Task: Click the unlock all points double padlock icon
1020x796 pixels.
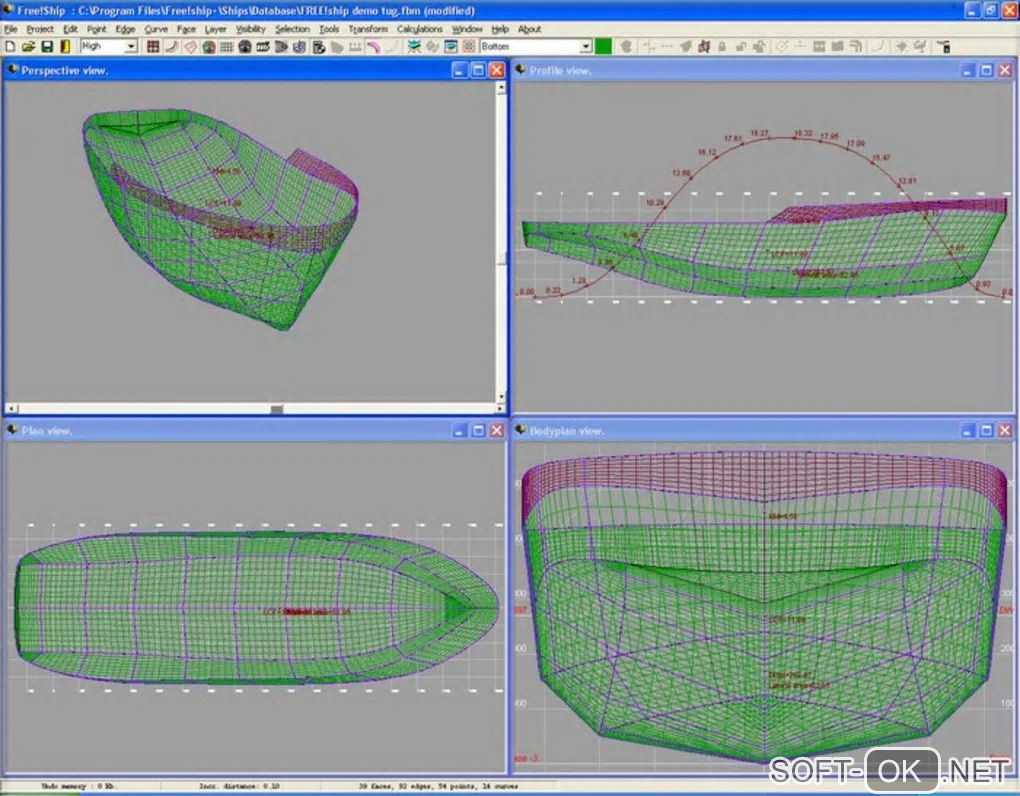Action: click(758, 46)
